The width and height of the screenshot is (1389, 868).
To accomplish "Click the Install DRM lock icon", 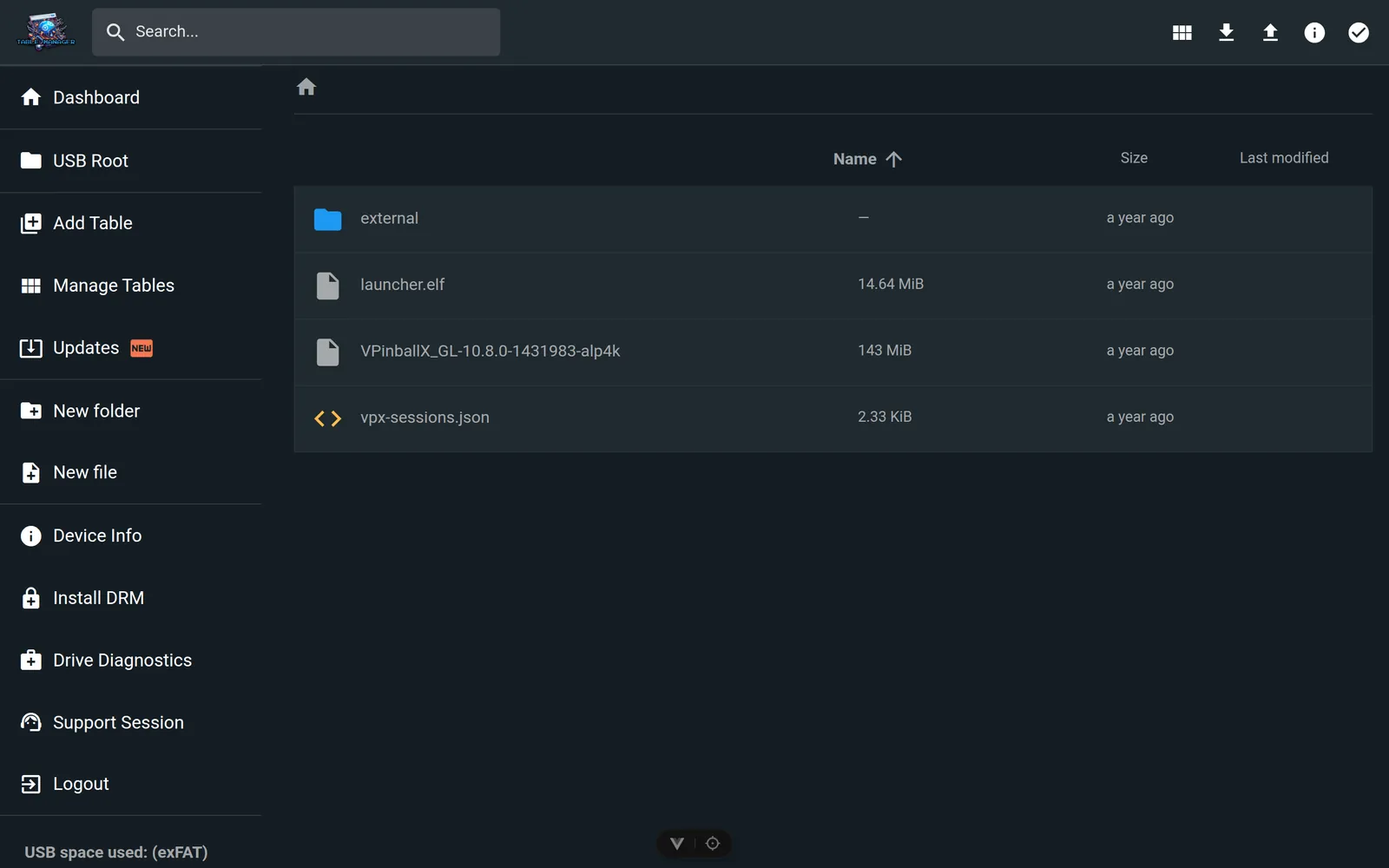I will tap(31, 598).
